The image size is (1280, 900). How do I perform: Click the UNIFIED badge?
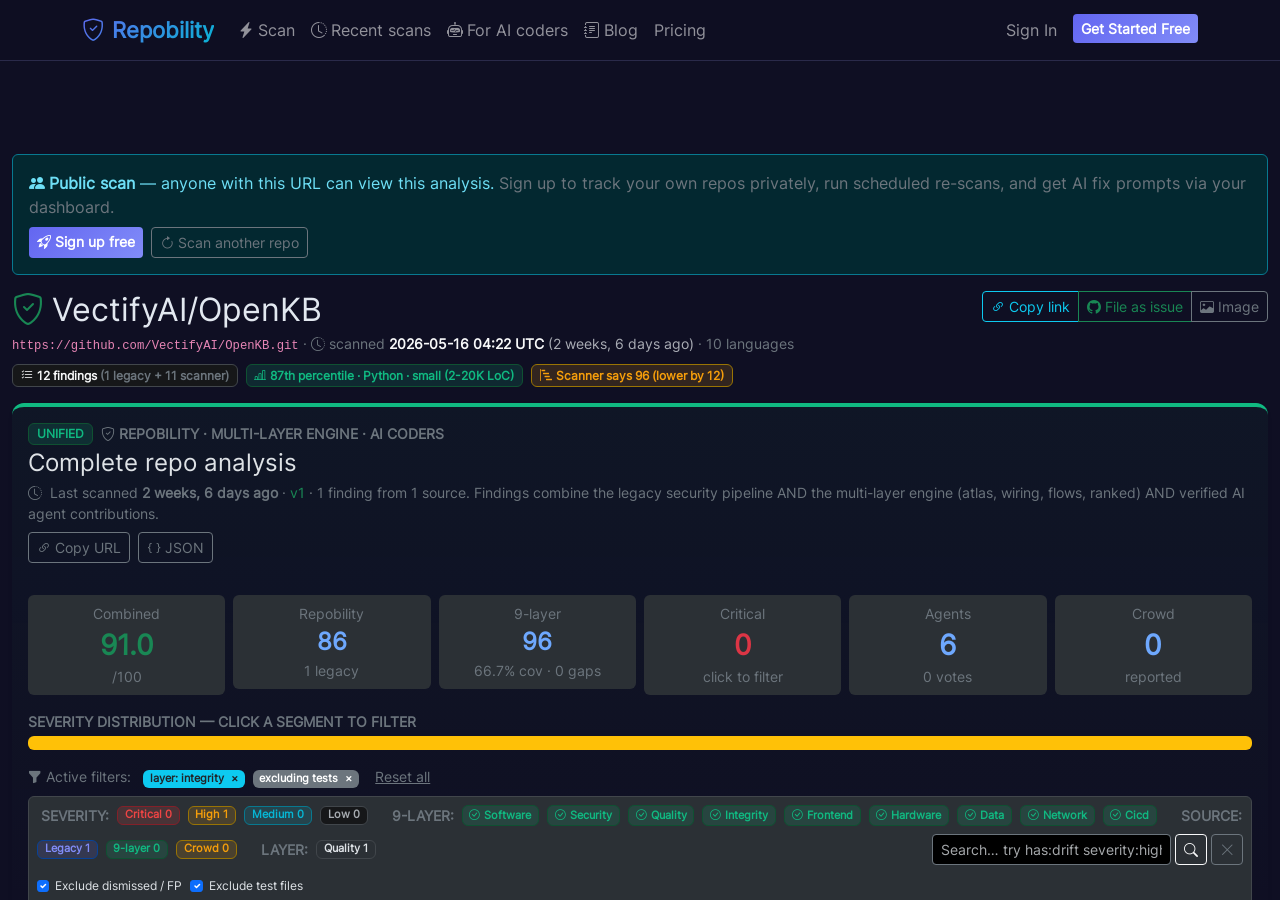(60, 434)
